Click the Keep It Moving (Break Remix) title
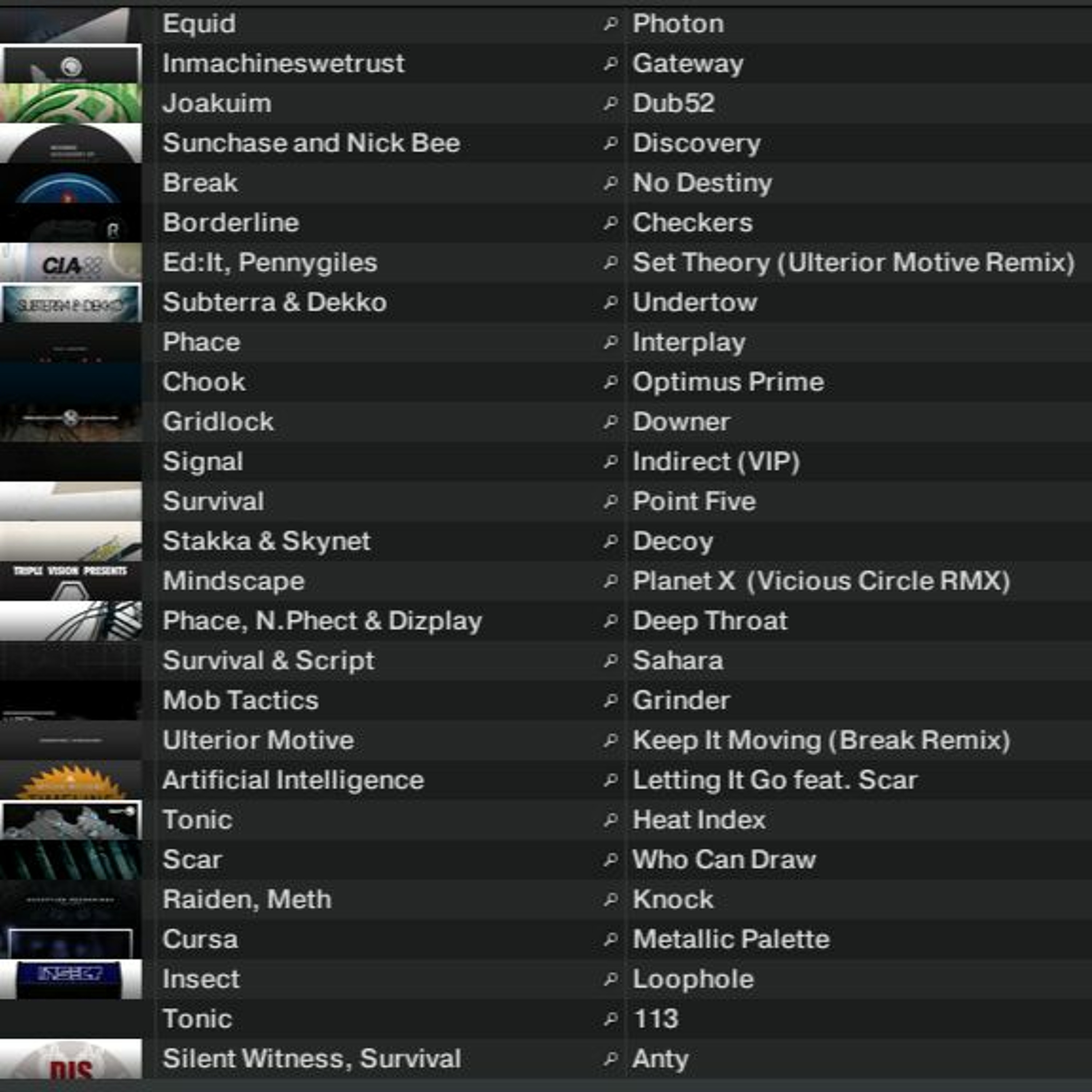 [821, 740]
